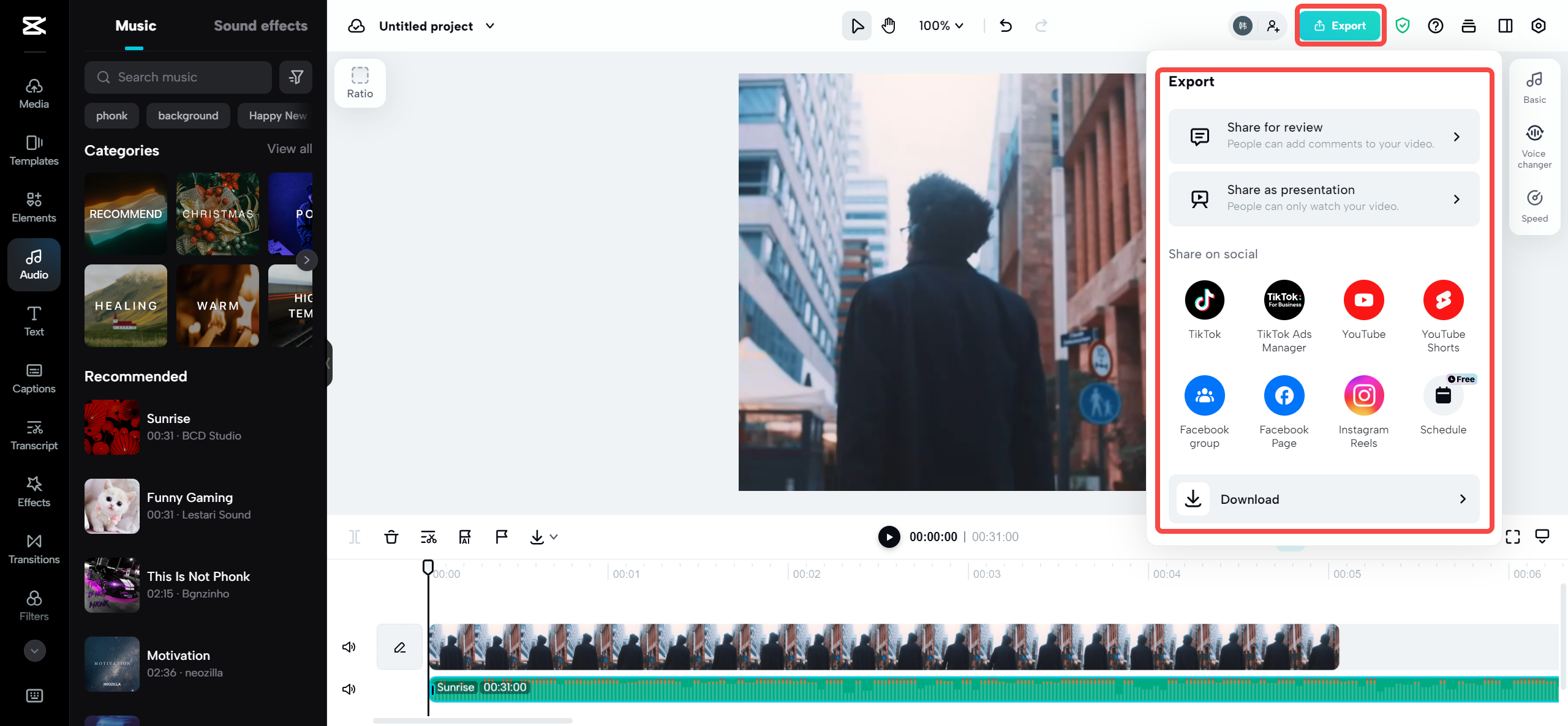The height and width of the screenshot is (726, 1568).
Task: Delete selected clip with trash icon
Action: tap(391, 537)
